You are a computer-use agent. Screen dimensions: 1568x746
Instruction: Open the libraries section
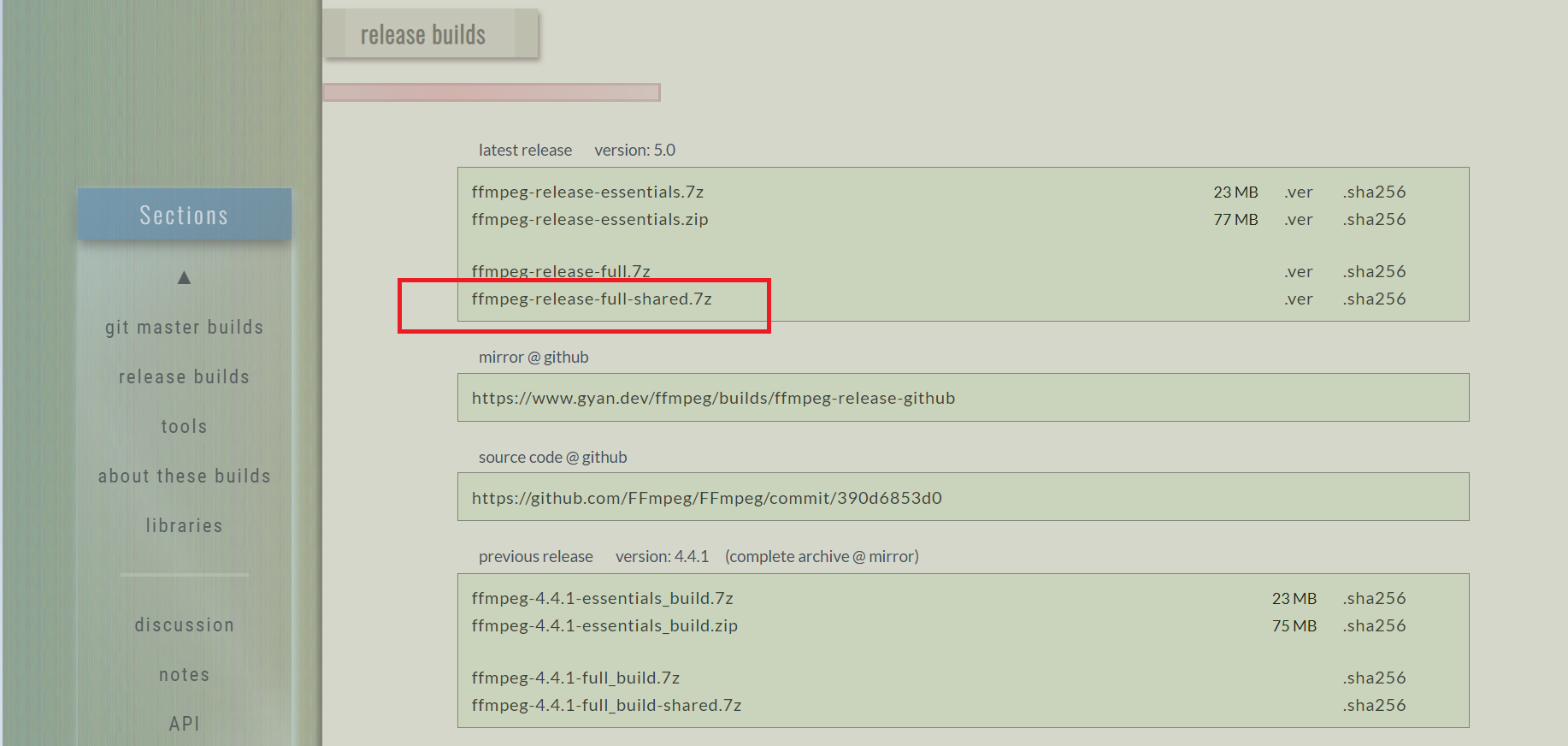(x=184, y=526)
